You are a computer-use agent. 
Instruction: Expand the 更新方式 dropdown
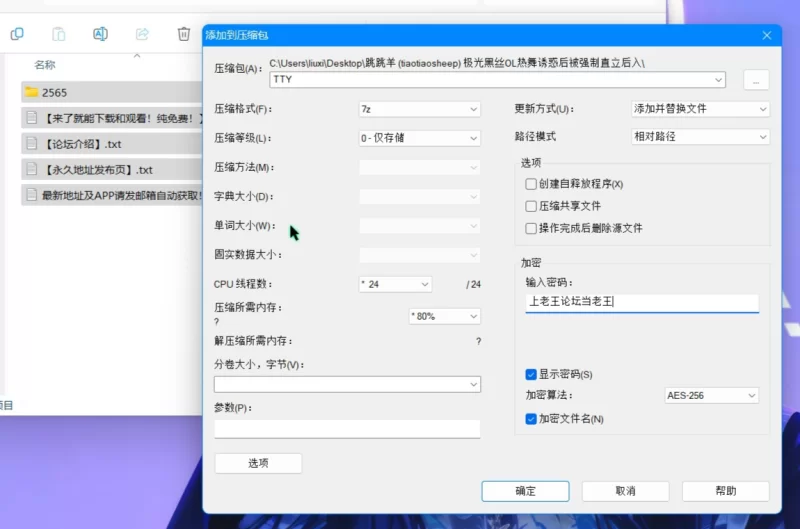coord(699,108)
